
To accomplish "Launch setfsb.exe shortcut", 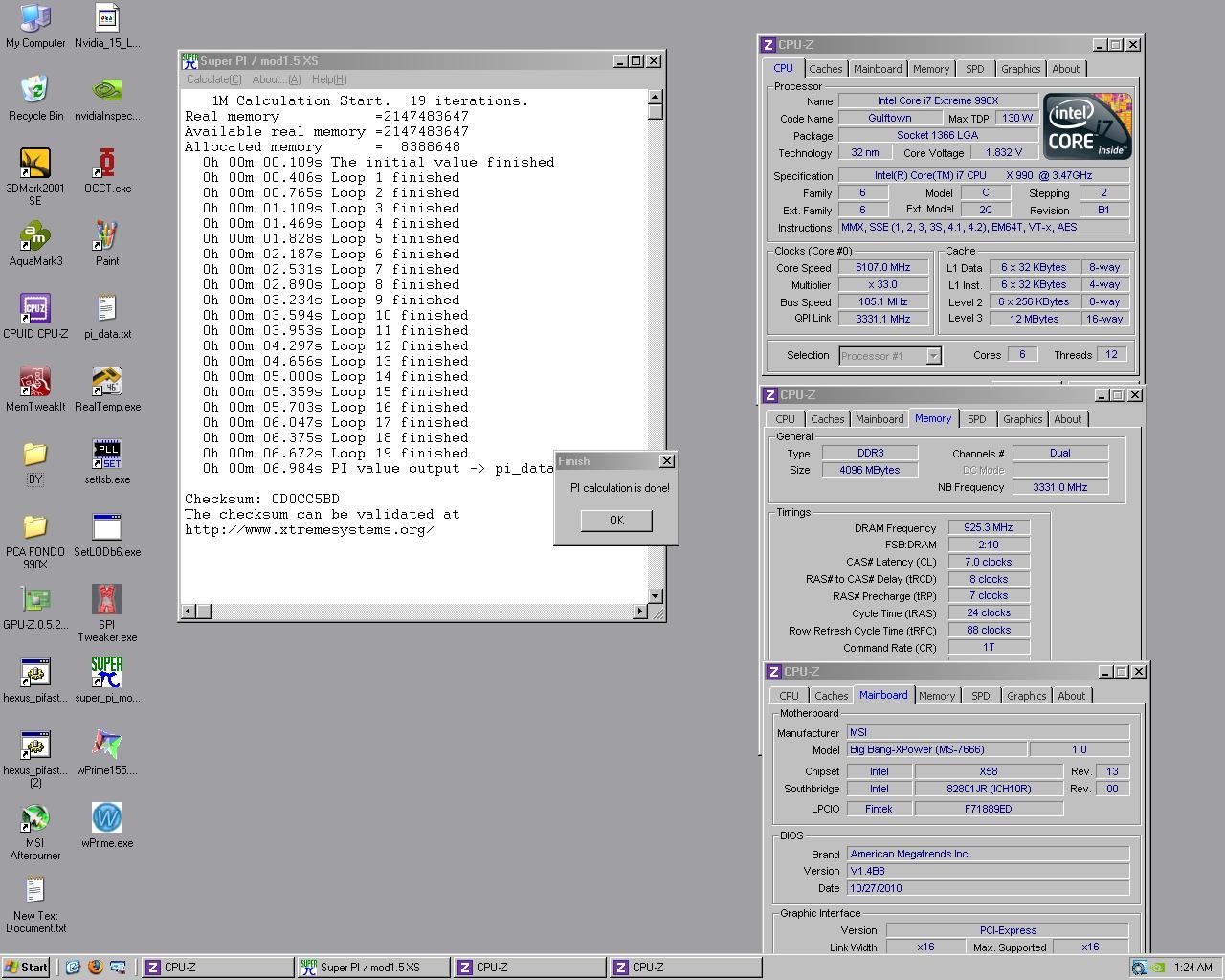I will [x=107, y=461].
